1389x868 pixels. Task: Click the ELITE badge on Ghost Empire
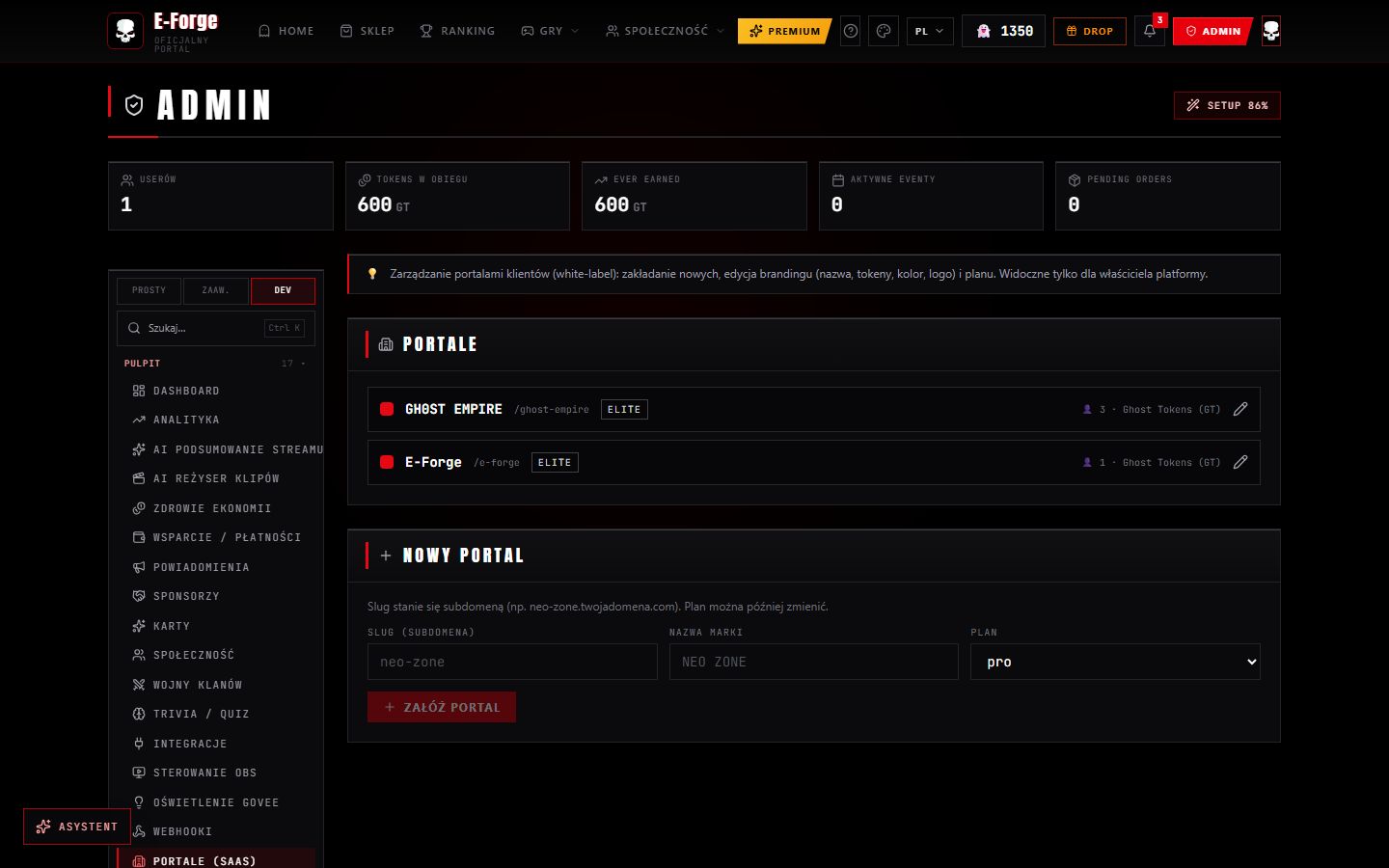pos(624,409)
